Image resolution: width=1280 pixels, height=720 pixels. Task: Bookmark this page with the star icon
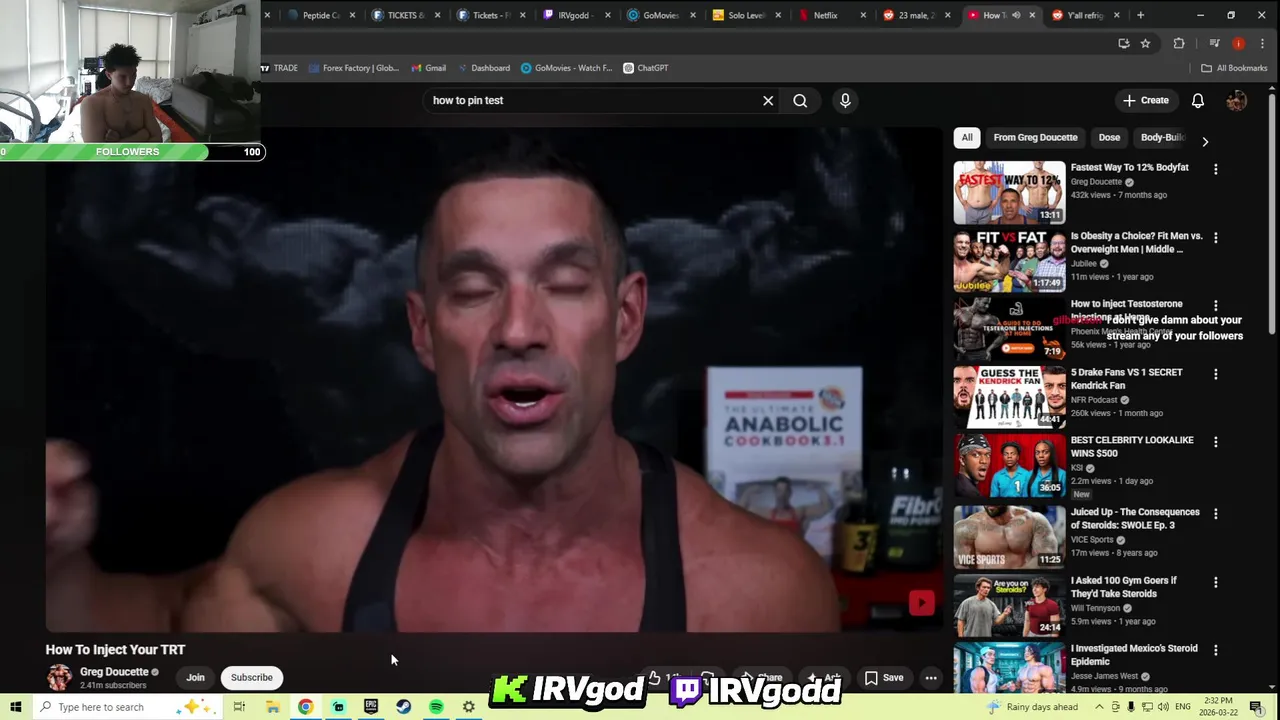tap(1145, 43)
